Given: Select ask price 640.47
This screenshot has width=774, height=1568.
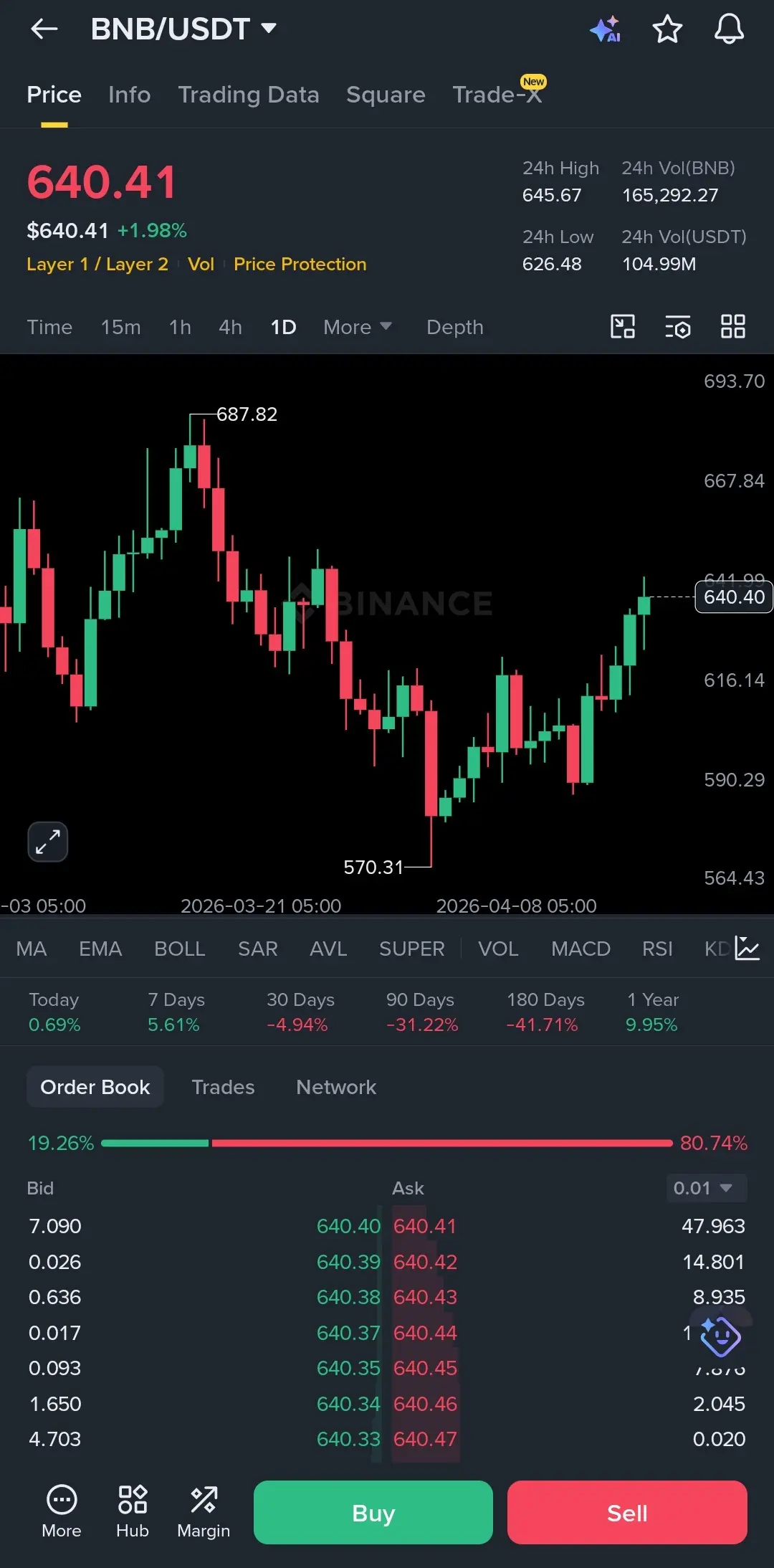Looking at the screenshot, I should (x=425, y=1439).
